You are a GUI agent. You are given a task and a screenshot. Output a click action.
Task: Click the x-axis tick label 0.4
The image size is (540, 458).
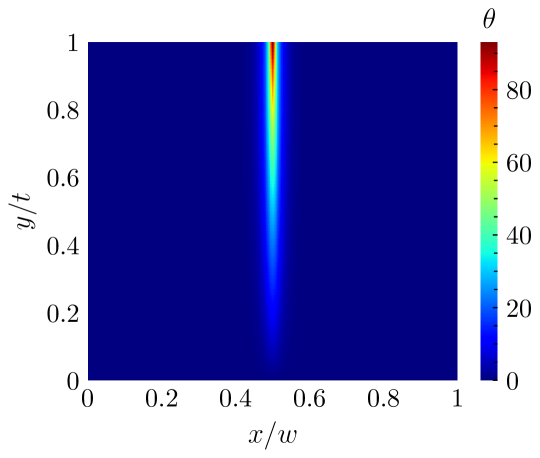click(236, 399)
